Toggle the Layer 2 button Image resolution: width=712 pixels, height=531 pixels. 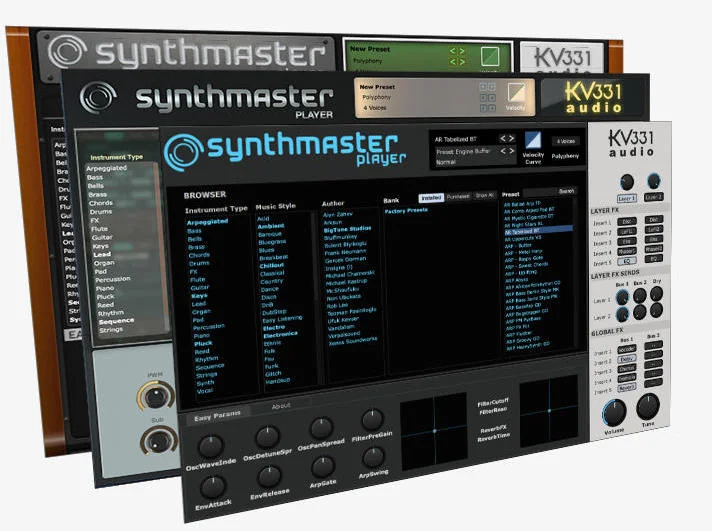pos(653,197)
